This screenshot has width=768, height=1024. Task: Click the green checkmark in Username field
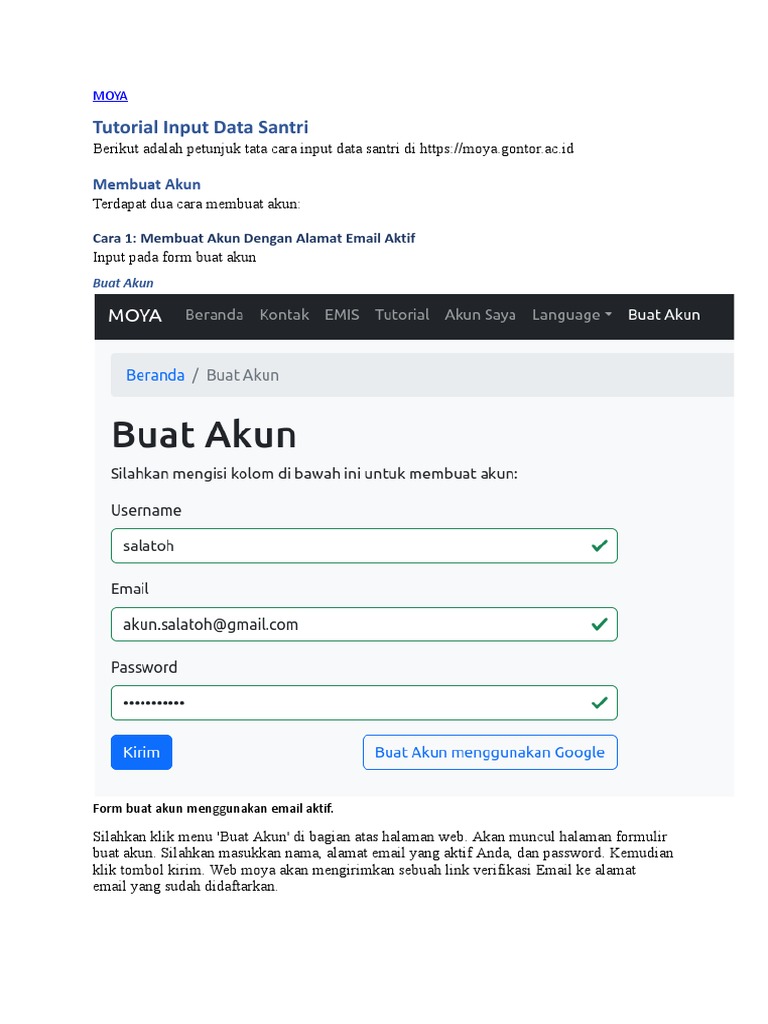coord(599,546)
